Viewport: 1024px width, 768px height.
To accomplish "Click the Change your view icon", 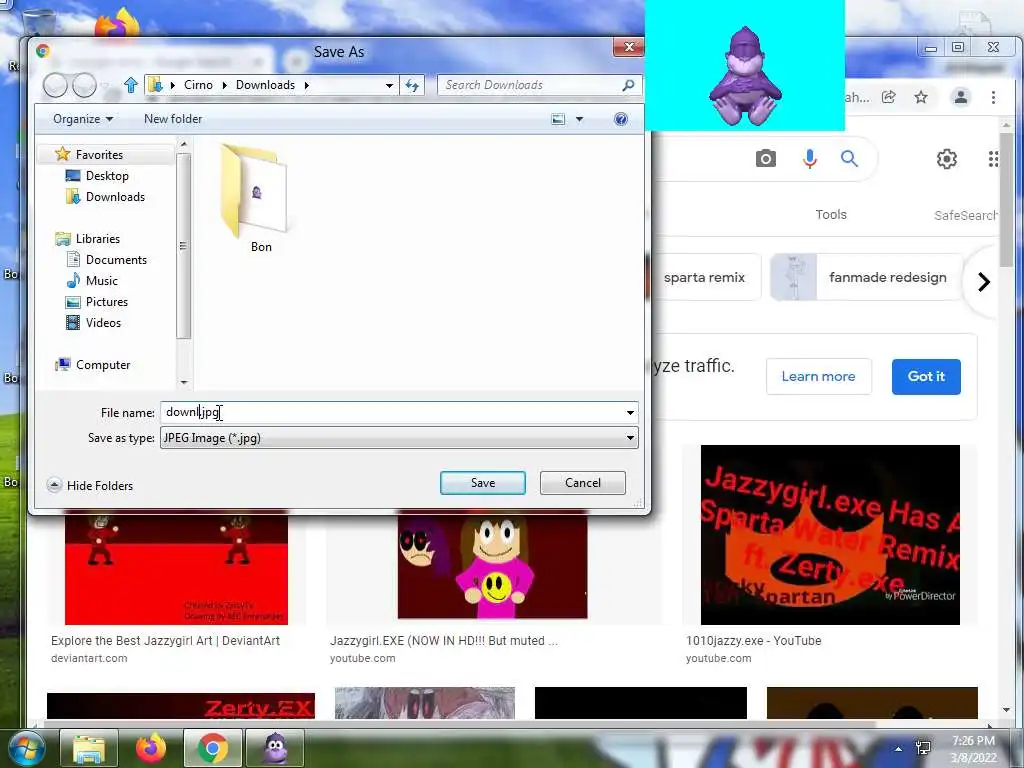I will [558, 119].
